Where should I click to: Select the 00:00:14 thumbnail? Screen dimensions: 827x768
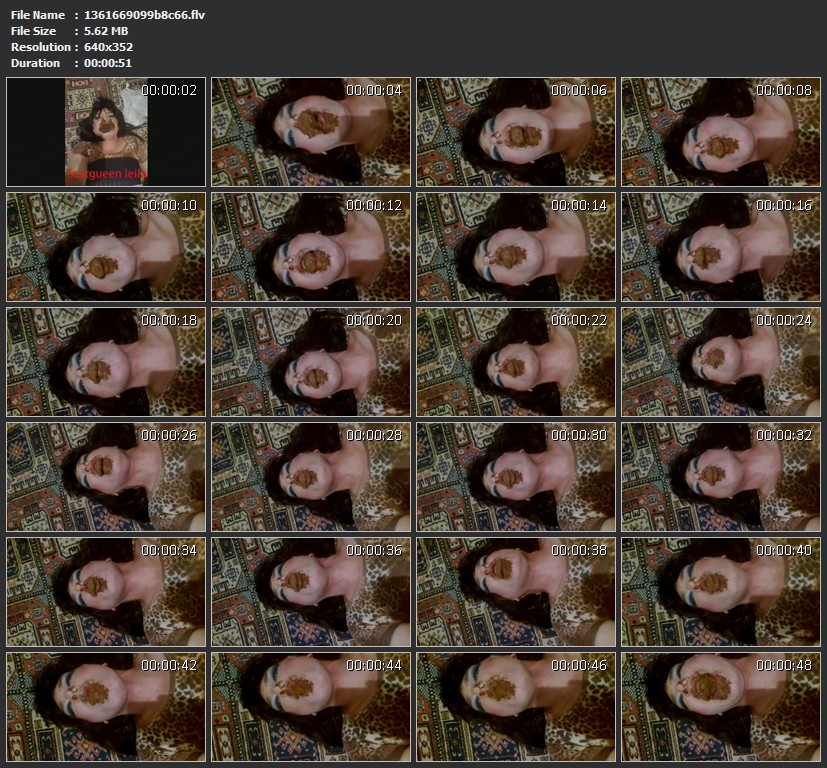(515, 247)
